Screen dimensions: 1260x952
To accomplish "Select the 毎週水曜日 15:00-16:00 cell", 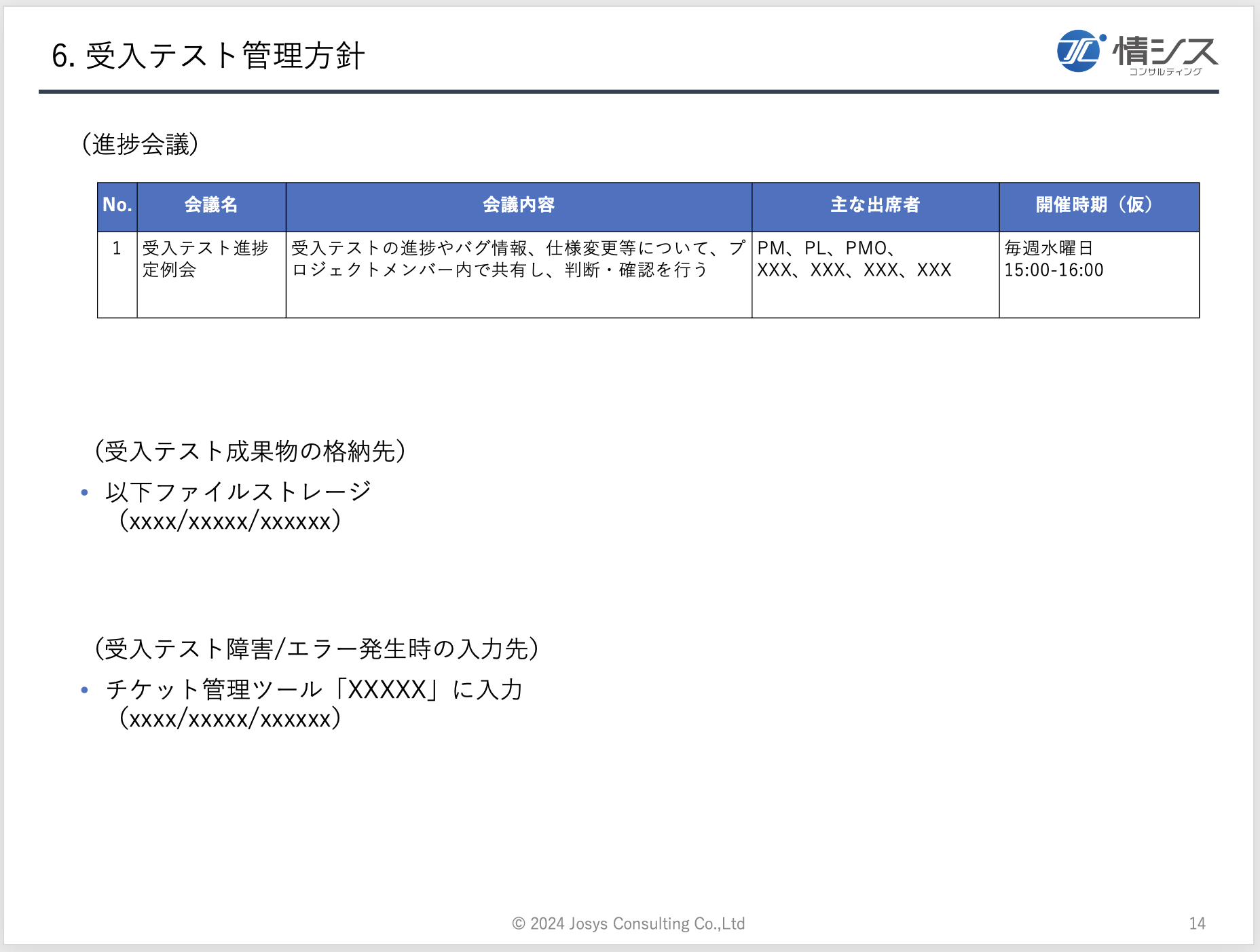I will point(1099,275).
